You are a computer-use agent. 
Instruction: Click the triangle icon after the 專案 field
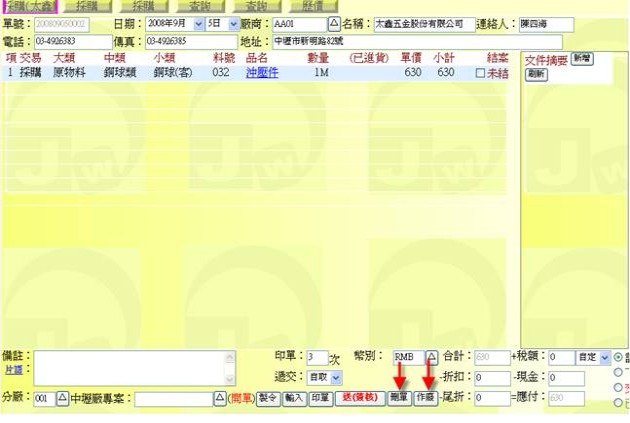tap(220, 398)
